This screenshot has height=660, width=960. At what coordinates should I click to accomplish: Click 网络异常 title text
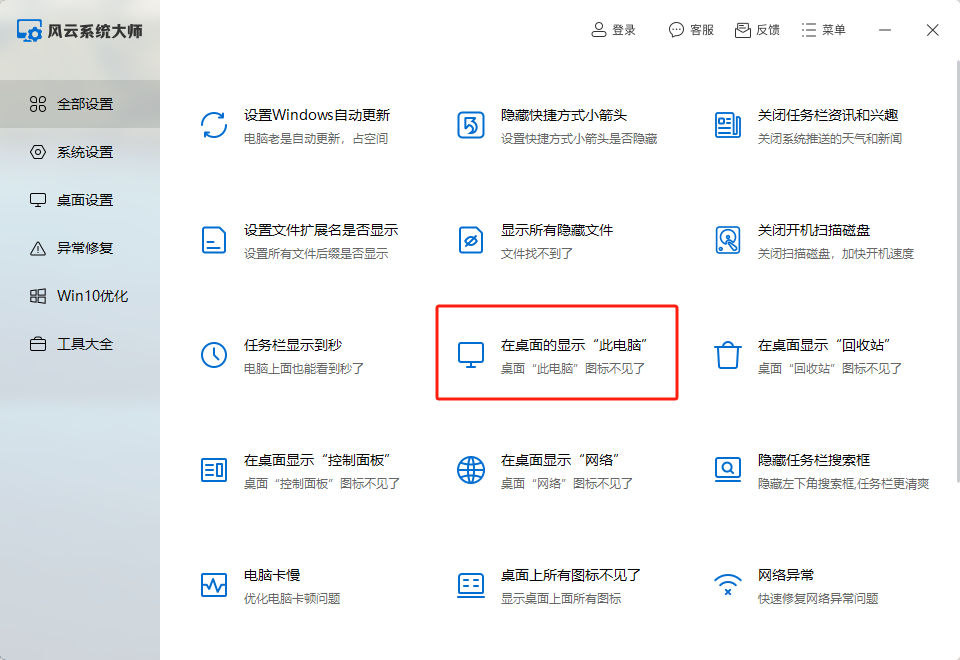click(x=786, y=576)
